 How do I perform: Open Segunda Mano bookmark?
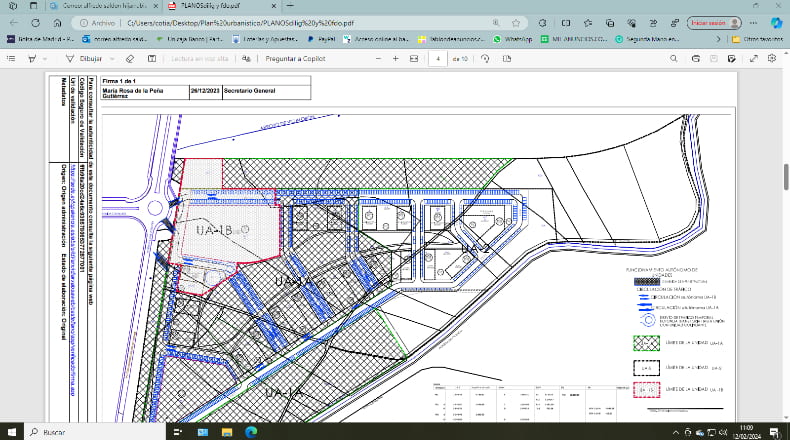click(647, 39)
